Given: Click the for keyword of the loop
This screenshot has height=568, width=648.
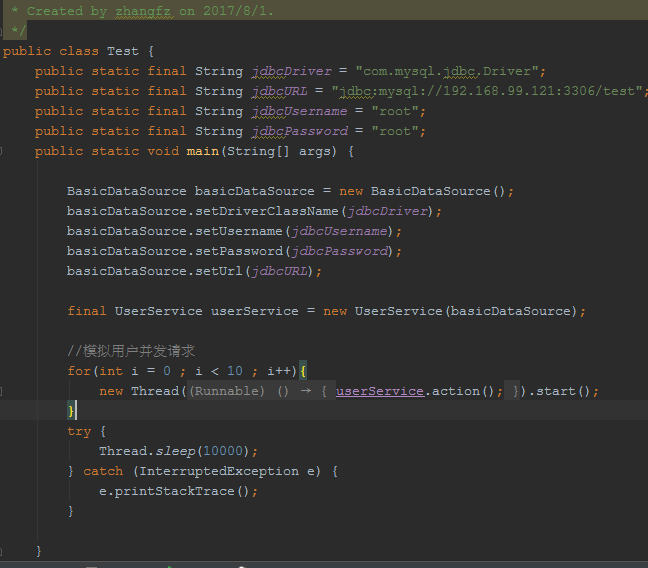Looking at the screenshot, I should click(79, 371).
